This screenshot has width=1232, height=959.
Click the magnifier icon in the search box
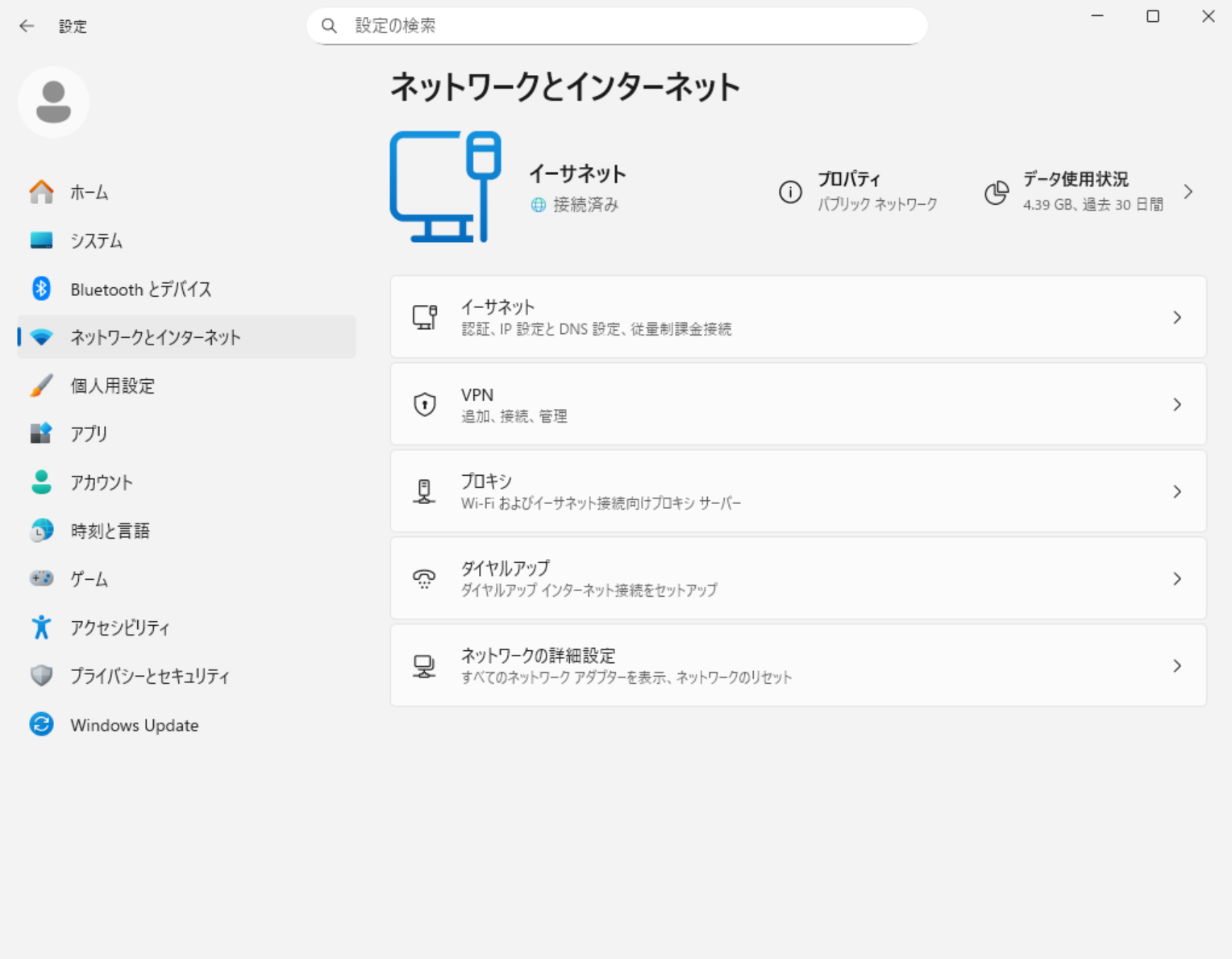coord(329,26)
